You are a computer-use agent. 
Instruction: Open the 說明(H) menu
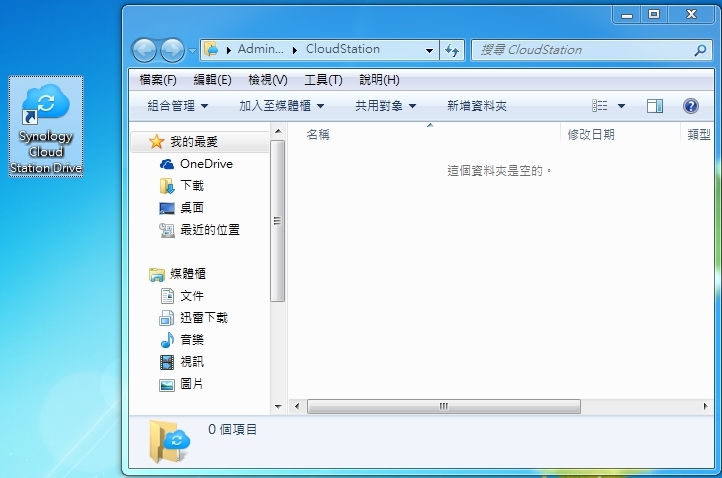pos(379,80)
